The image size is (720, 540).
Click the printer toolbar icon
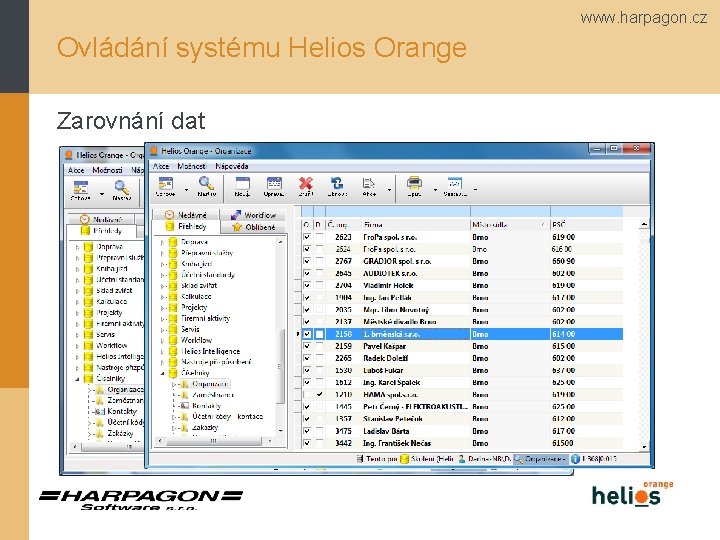tap(414, 183)
